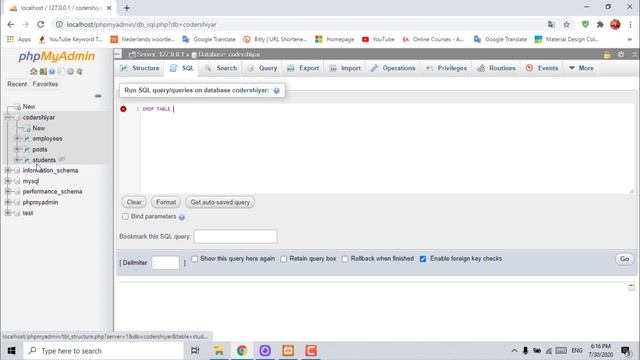Click the Bookmark this SQL query field

tap(236, 236)
